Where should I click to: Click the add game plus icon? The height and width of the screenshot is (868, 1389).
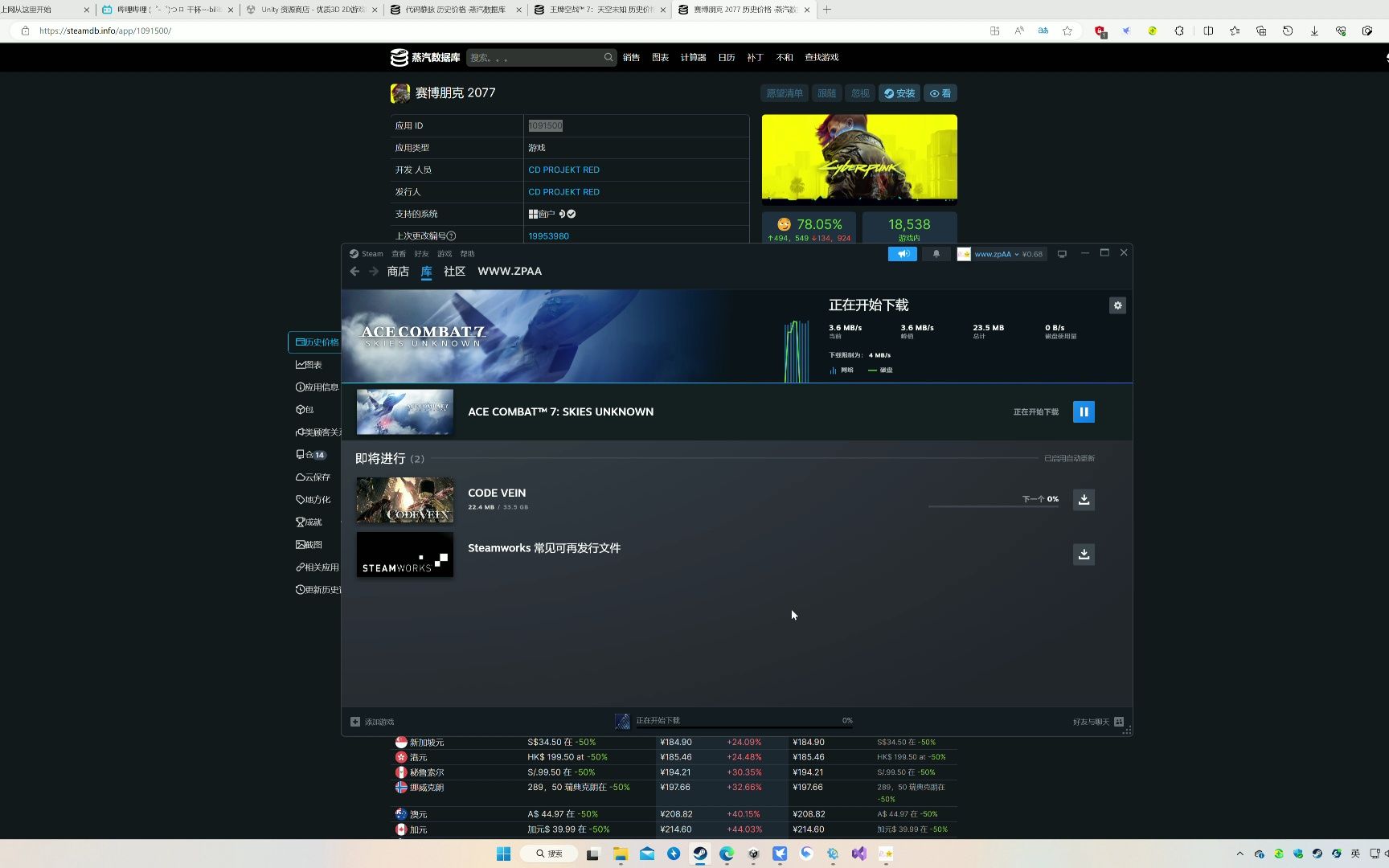(x=355, y=722)
